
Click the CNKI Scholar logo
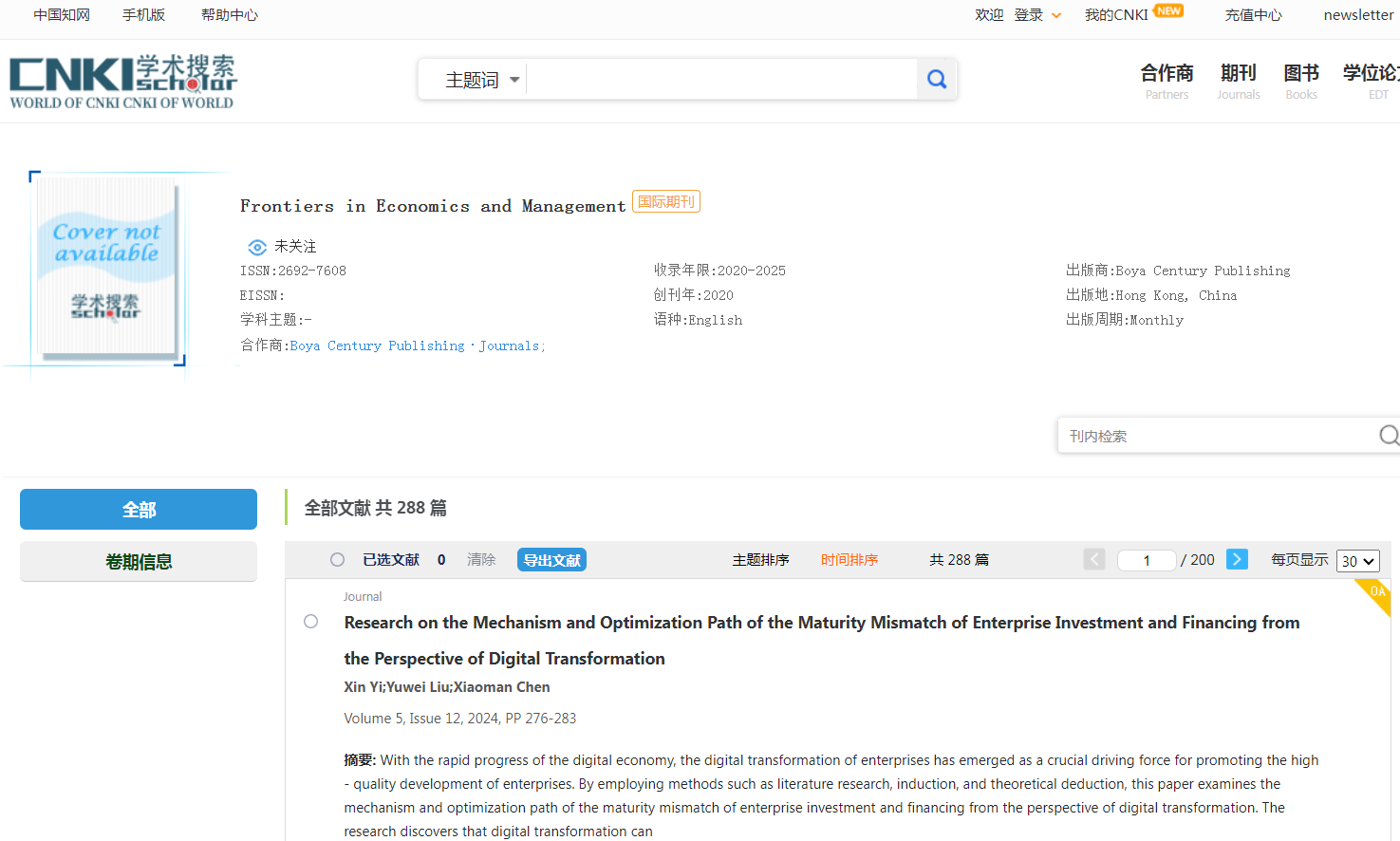(x=123, y=82)
